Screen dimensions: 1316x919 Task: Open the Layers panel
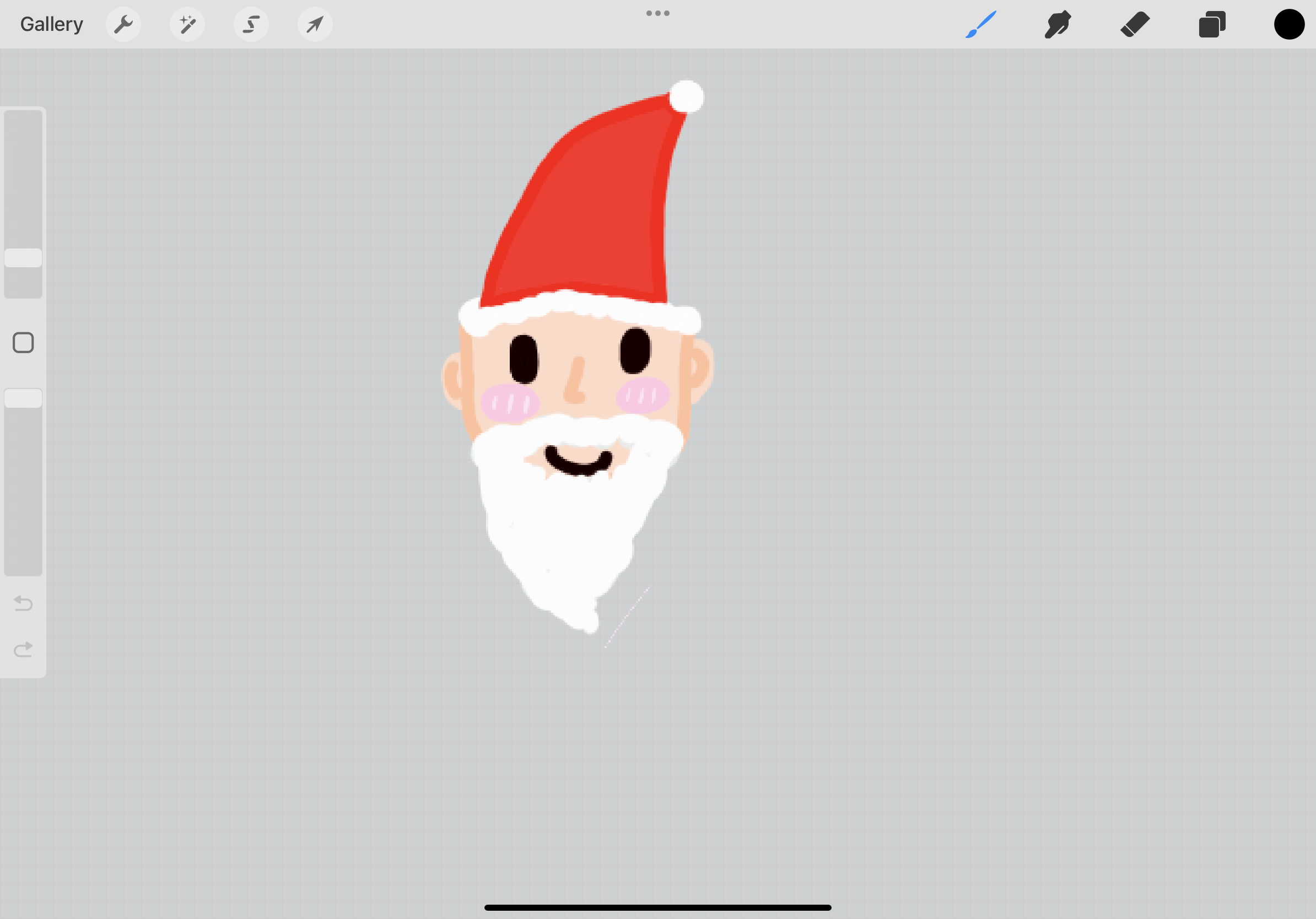click(1212, 24)
